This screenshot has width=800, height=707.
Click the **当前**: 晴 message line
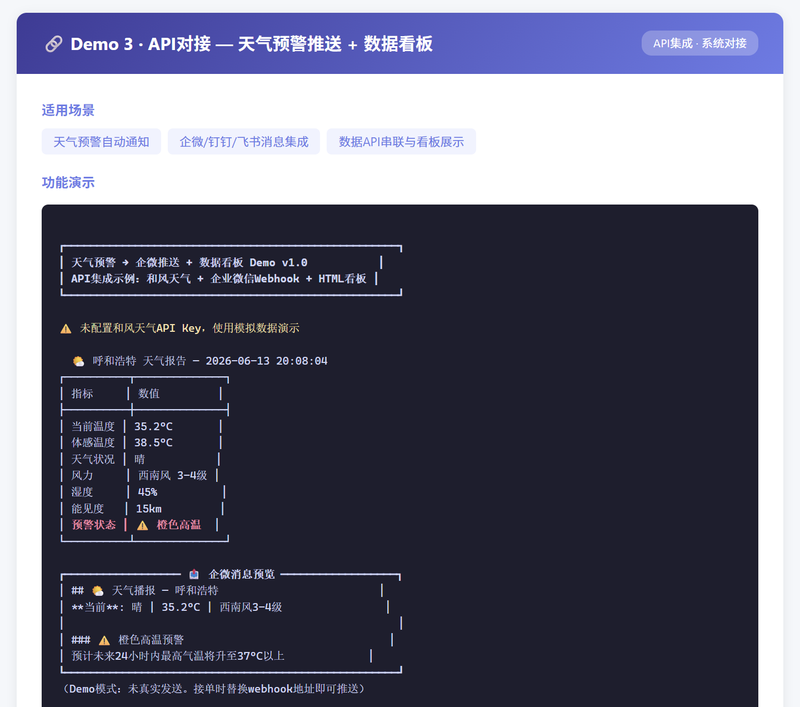(177, 607)
